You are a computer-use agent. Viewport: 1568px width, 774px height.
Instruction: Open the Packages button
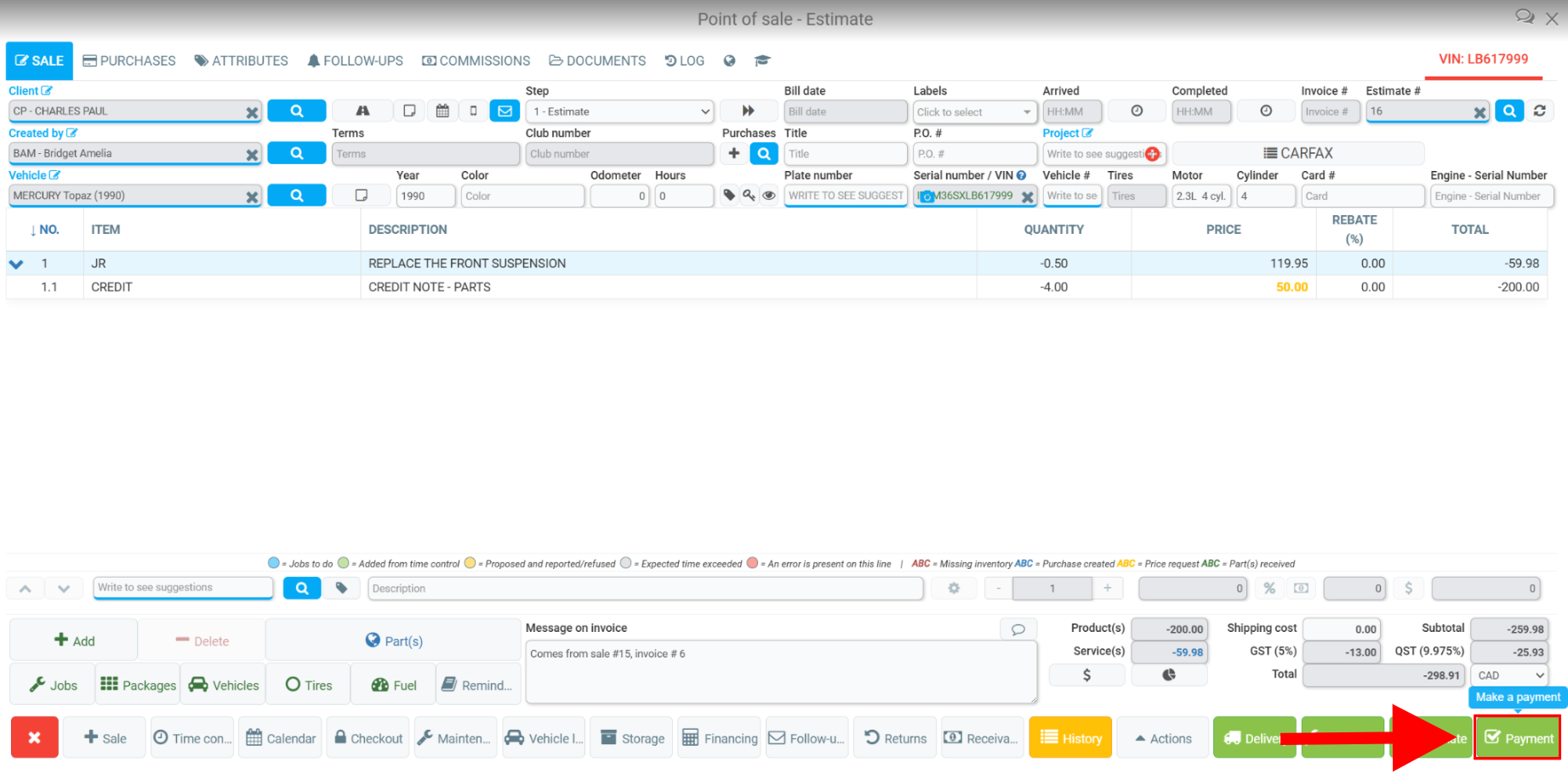pos(138,685)
